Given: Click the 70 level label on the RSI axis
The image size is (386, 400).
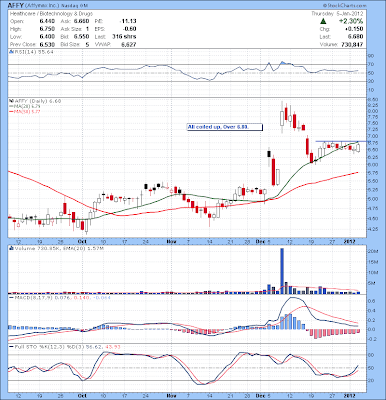Looking at the screenshot, I should [371, 64].
